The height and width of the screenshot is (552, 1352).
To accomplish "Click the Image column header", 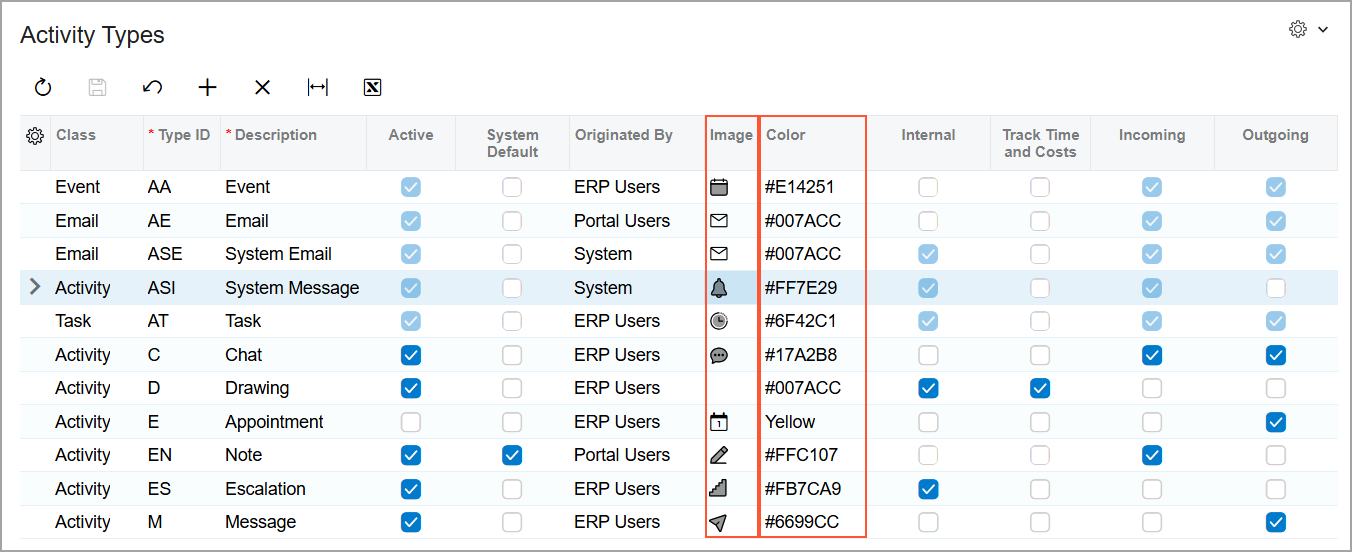I will point(731,135).
